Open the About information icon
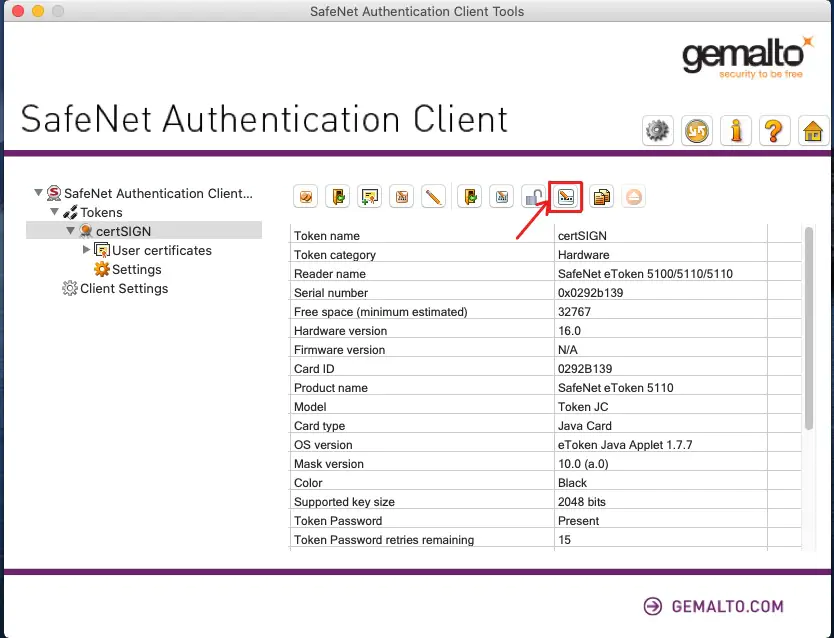 (x=737, y=130)
